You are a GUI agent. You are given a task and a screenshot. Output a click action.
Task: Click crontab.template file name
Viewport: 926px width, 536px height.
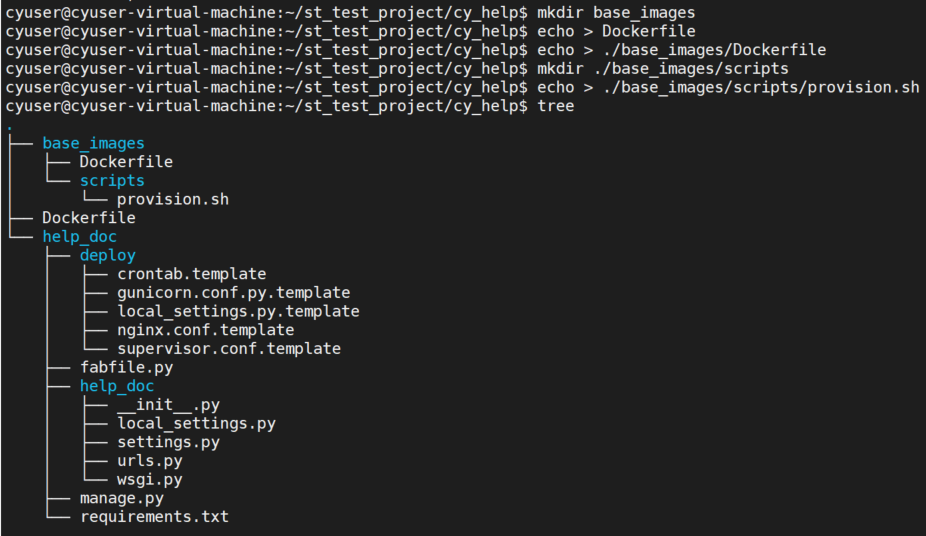point(191,274)
